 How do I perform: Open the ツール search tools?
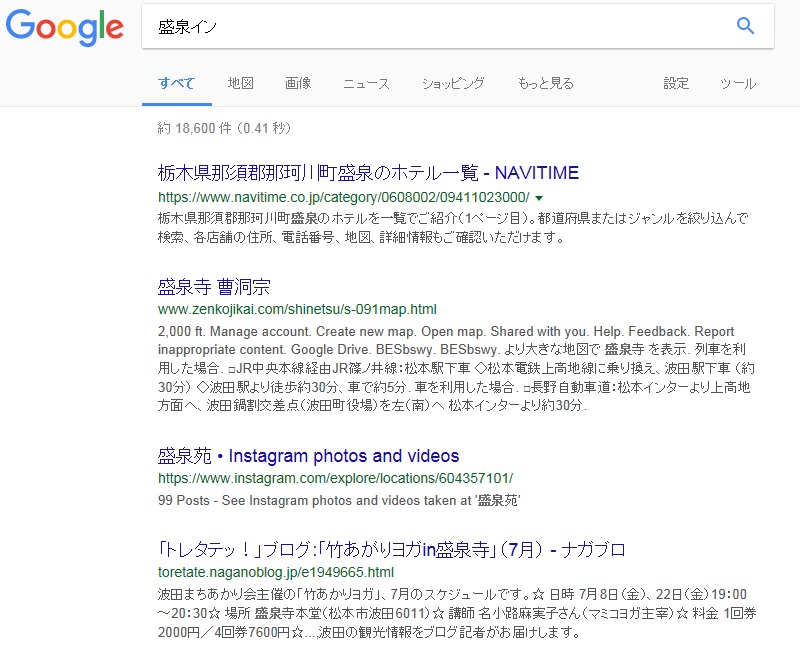tap(738, 83)
